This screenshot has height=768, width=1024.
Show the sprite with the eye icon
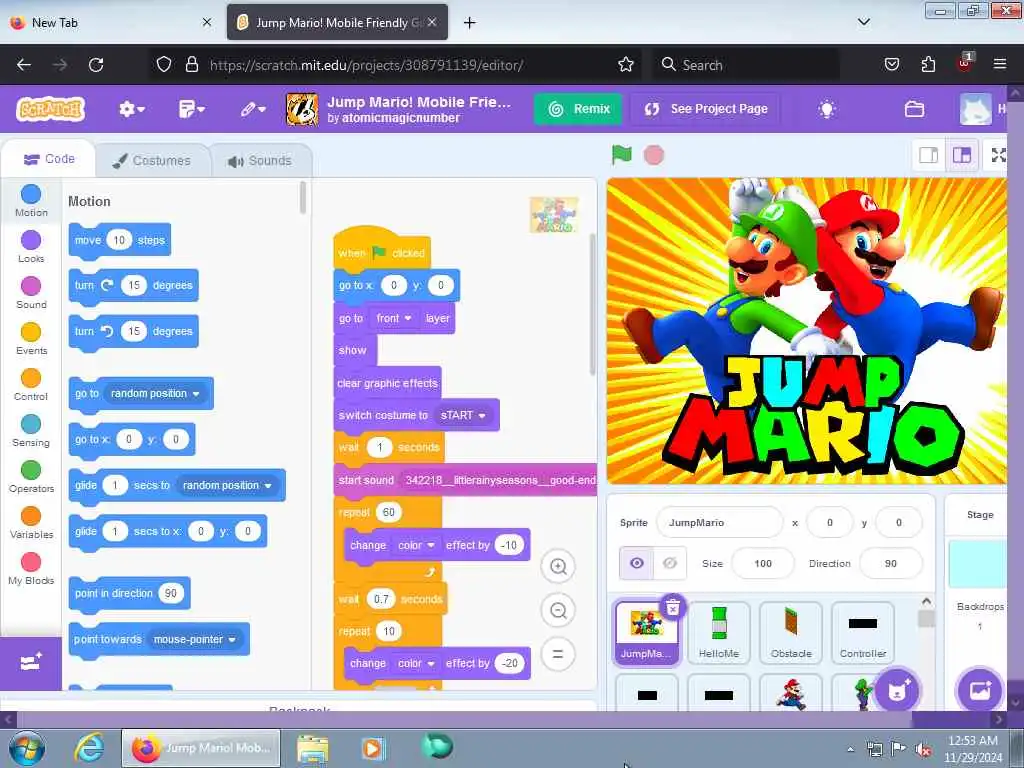[x=637, y=563]
